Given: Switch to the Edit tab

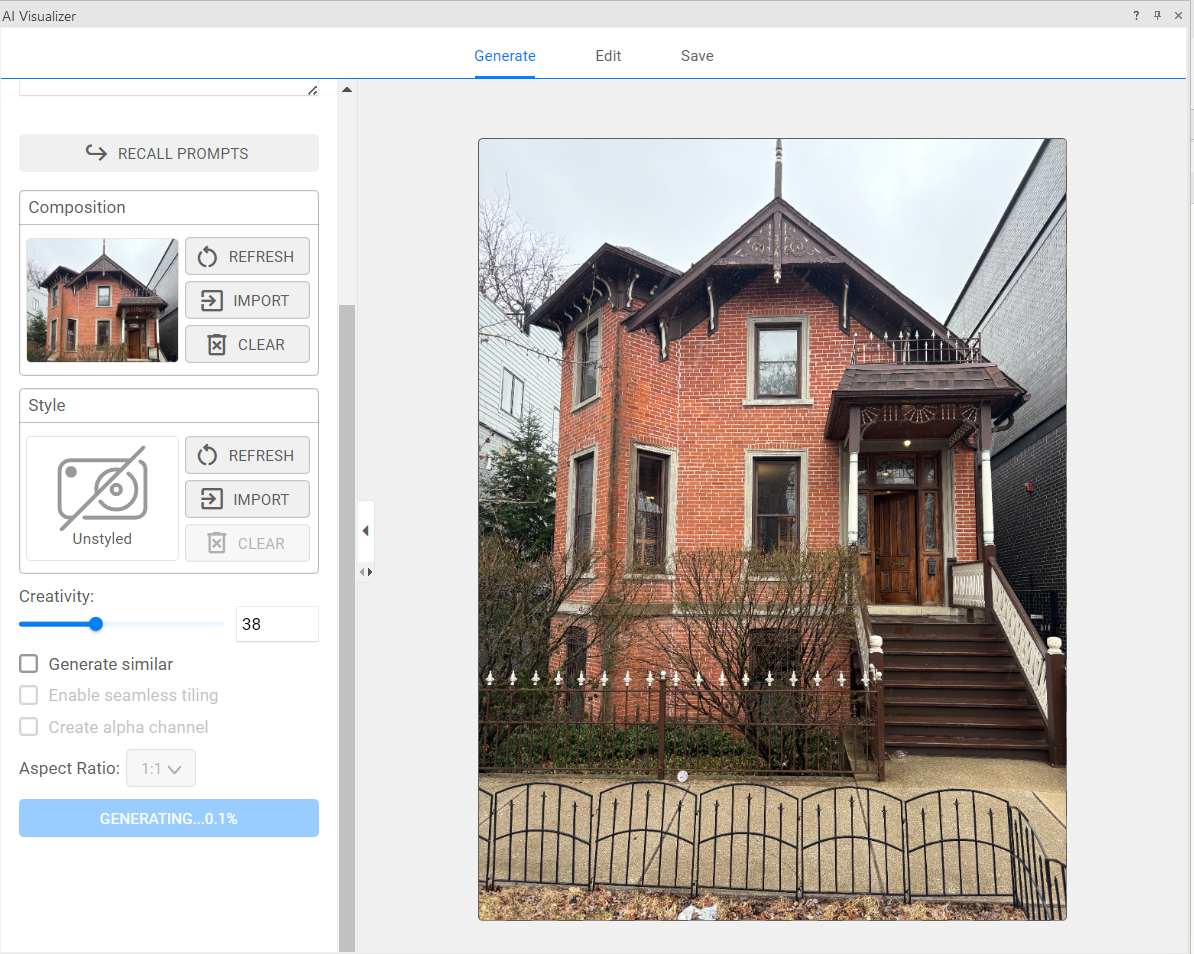Looking at the screenshot, I should tap(608, 56).
